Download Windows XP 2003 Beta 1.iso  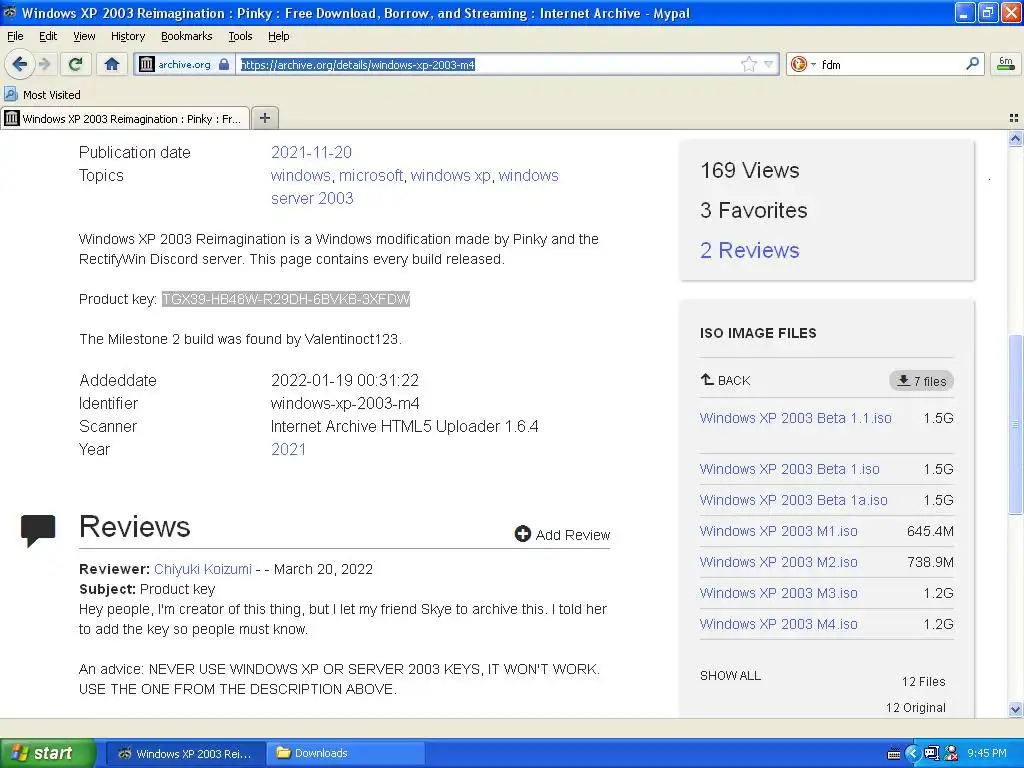pyautogui.click(x=789, y=469)
